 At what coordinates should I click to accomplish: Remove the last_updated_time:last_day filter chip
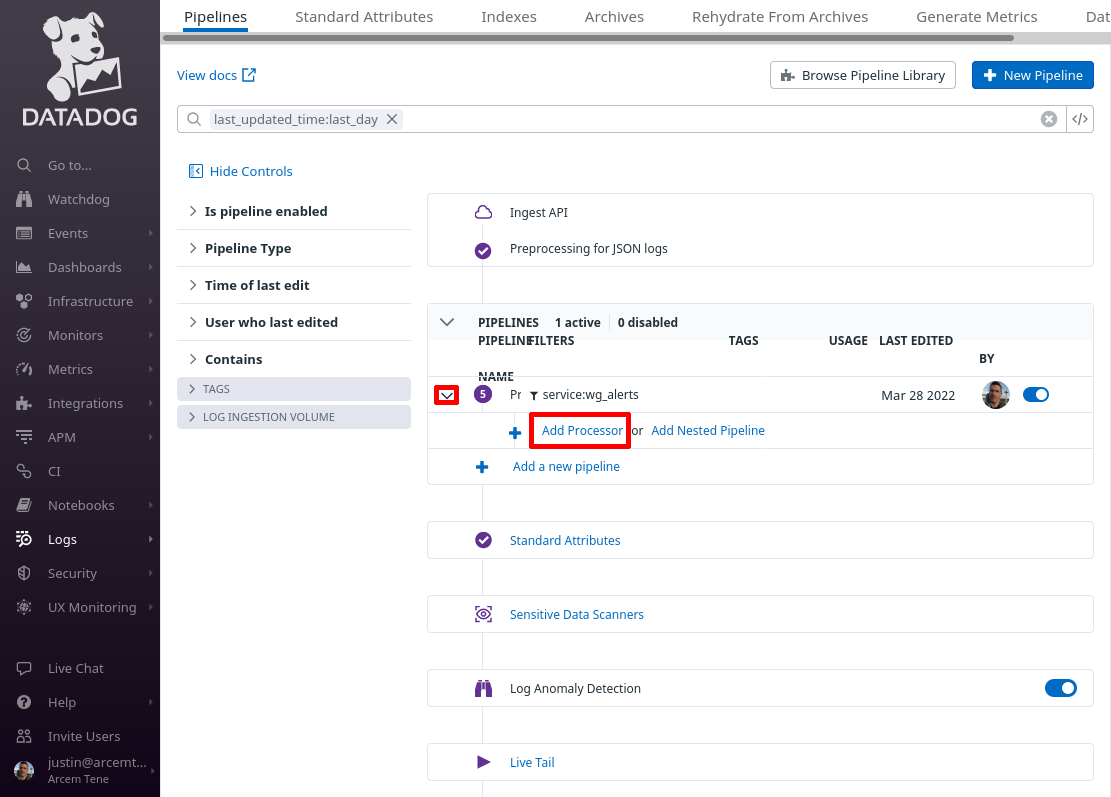[x=392, y=119]
